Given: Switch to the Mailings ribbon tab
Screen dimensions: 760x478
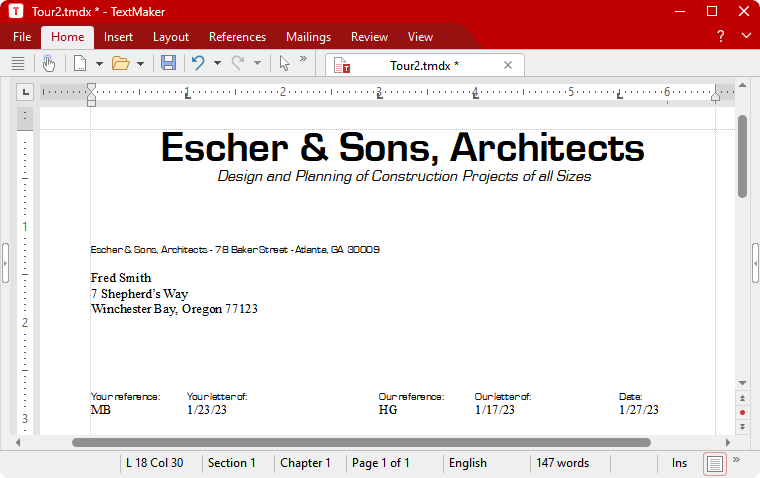Looking at the screenshot, I should pos(308,37).
